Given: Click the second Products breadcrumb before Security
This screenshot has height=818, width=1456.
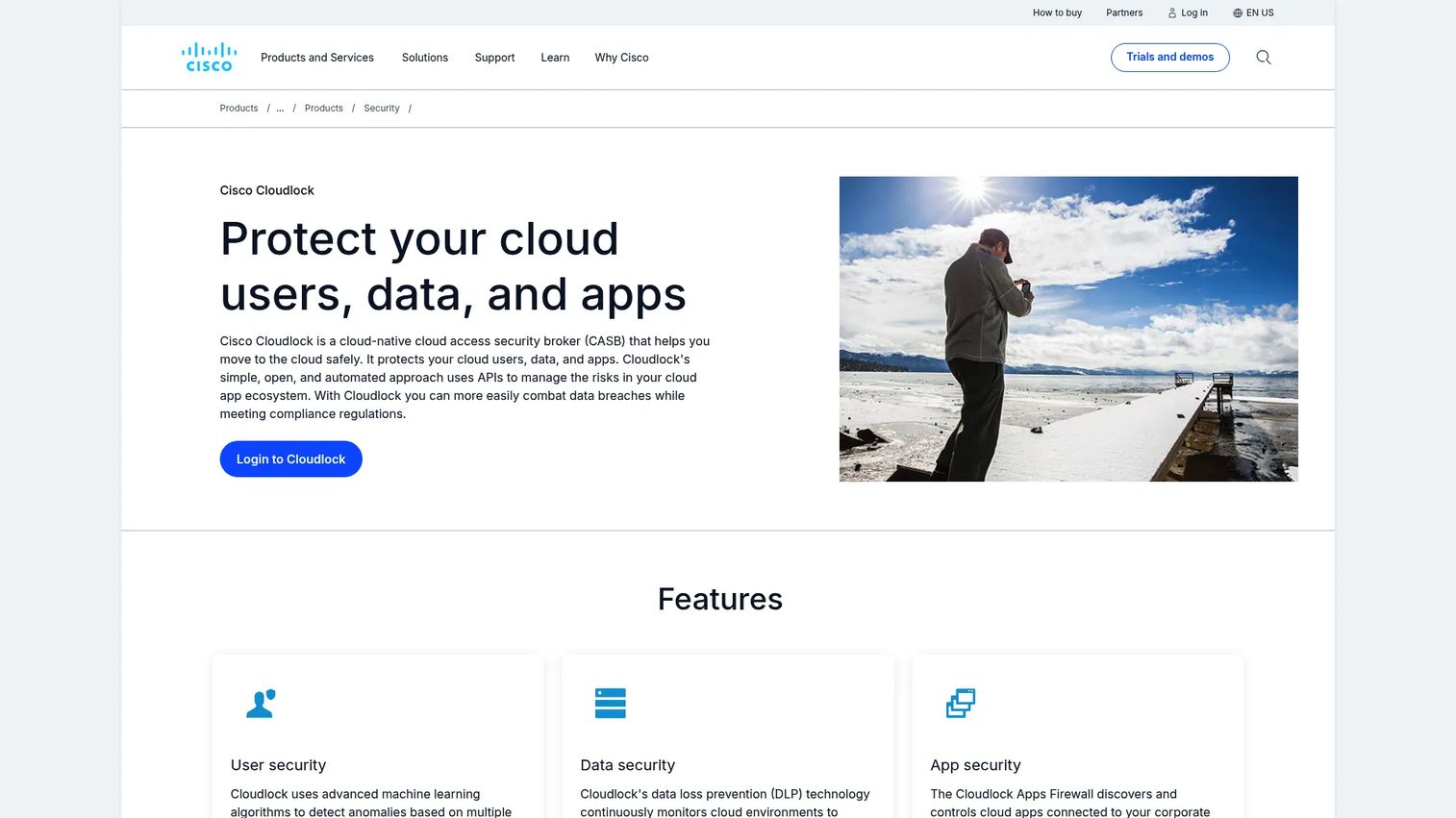Looking at the screenshot, I should tap(324, 109).
